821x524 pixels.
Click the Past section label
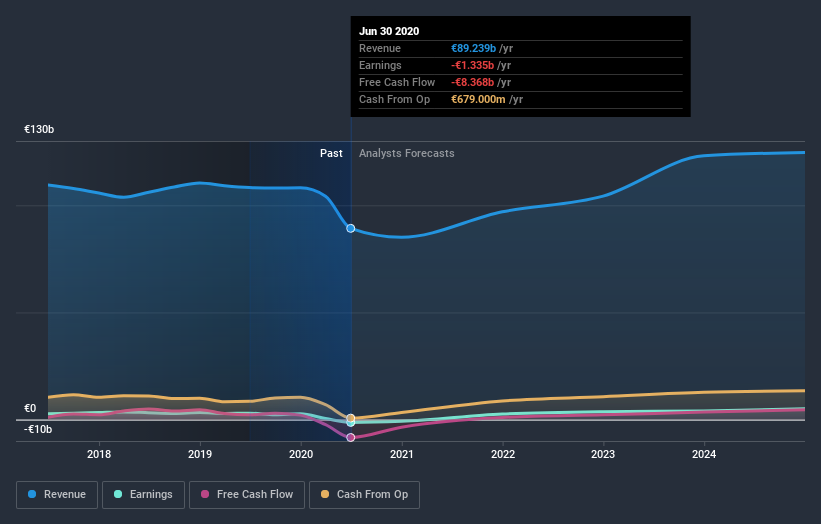tap(331, 153)
